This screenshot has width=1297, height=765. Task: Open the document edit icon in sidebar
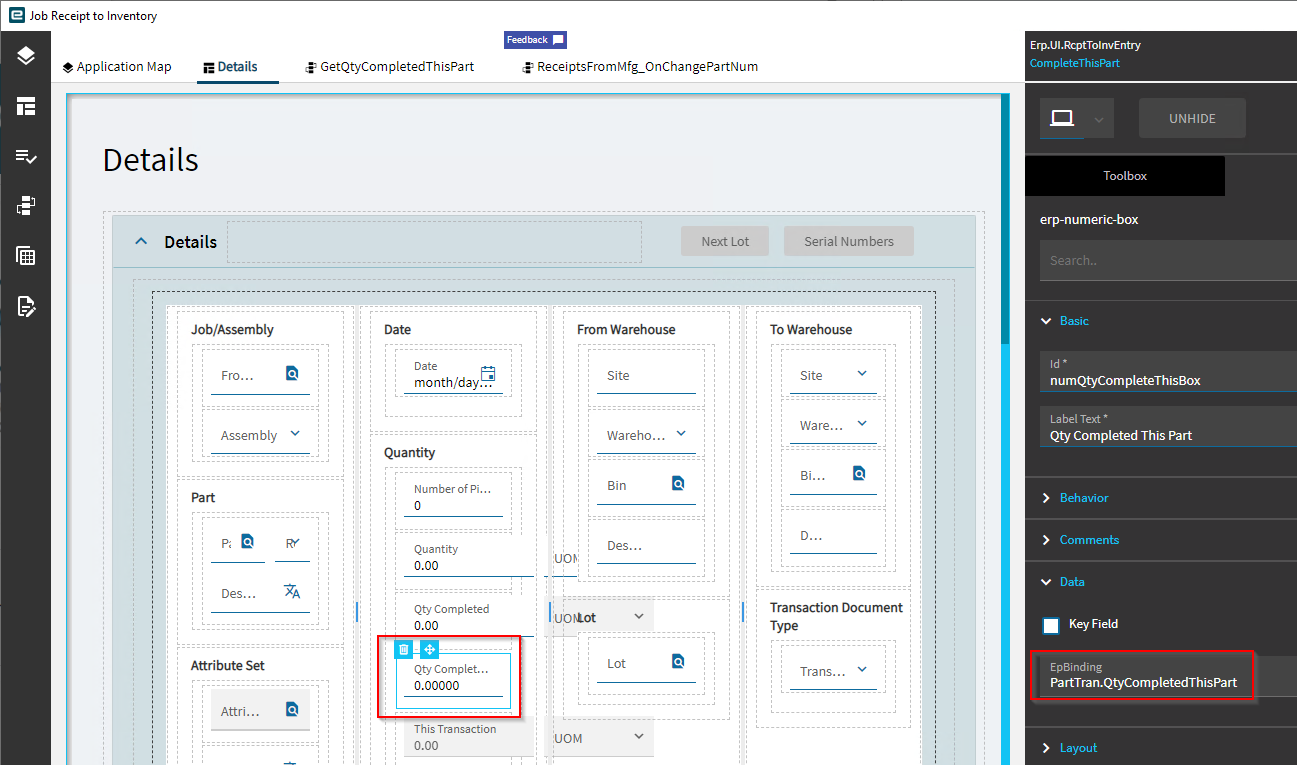point(26,306)
